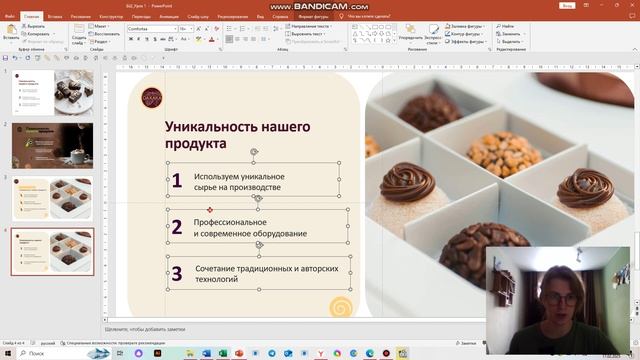Toggle Italic text formatting

[139, 39]
